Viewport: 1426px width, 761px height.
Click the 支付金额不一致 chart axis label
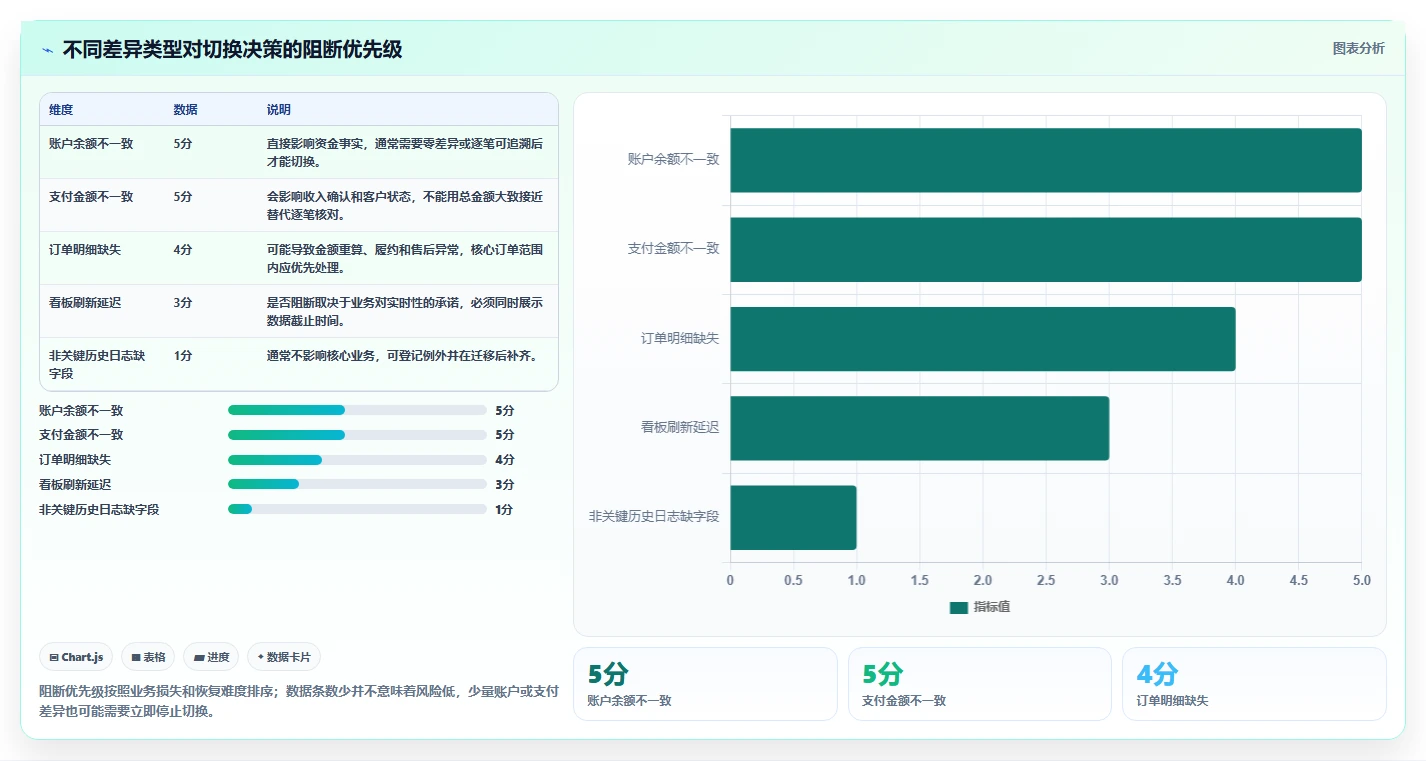pyautogui.click(x=673, y=249)
